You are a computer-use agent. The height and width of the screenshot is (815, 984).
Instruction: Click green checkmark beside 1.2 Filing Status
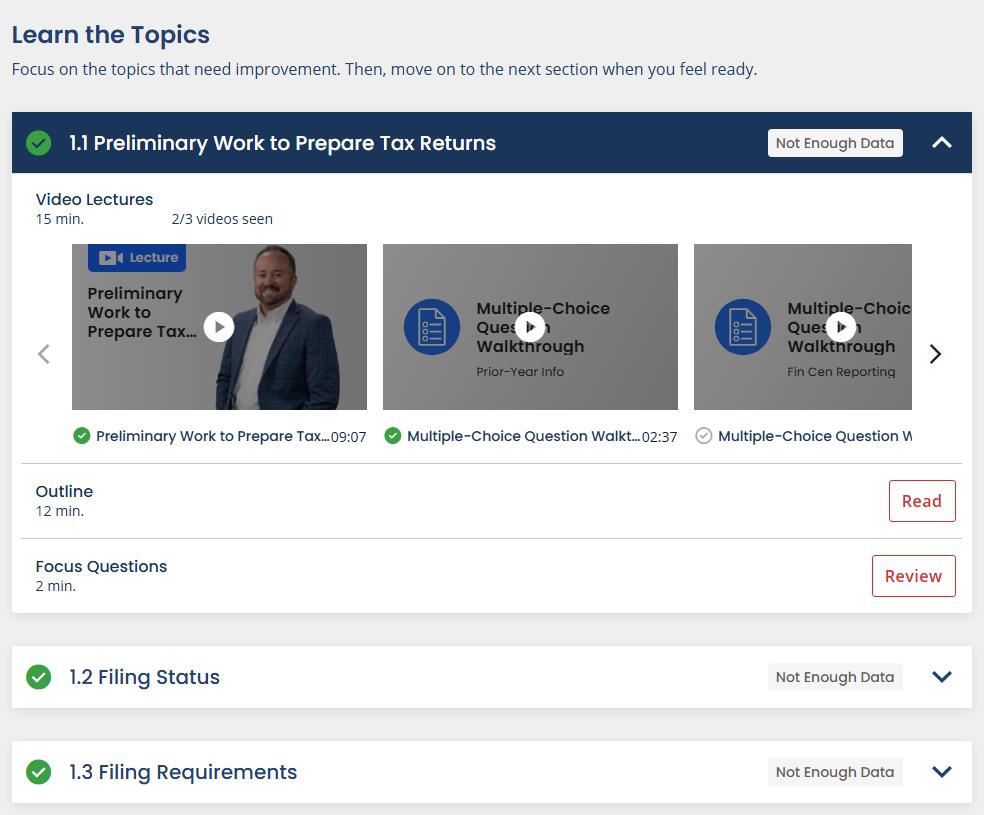(x=39, y=677)
